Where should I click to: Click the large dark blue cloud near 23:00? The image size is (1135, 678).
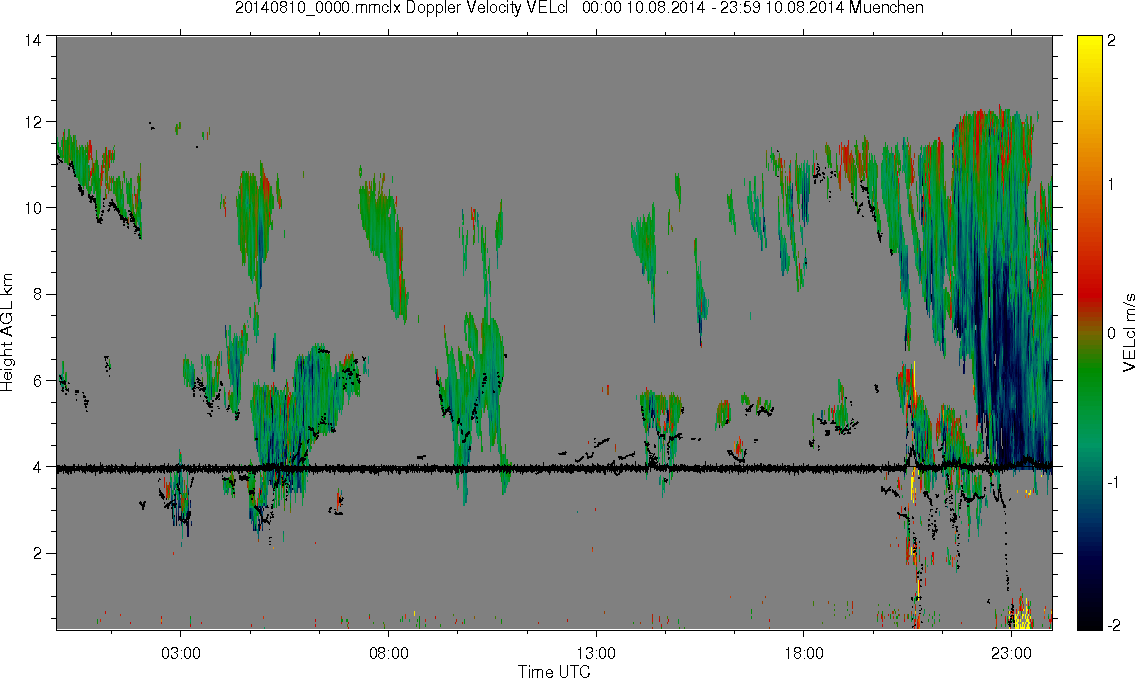[x=1010, y=362]
